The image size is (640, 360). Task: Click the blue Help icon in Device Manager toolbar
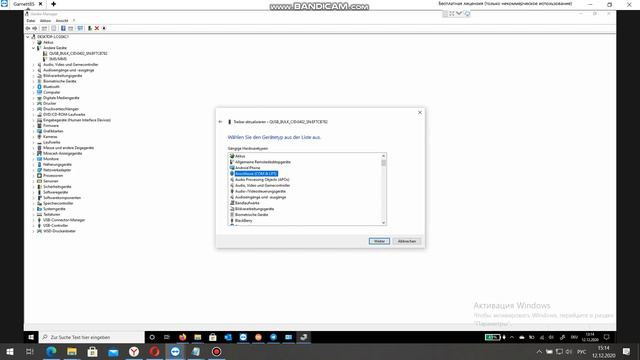pos(63,29)
